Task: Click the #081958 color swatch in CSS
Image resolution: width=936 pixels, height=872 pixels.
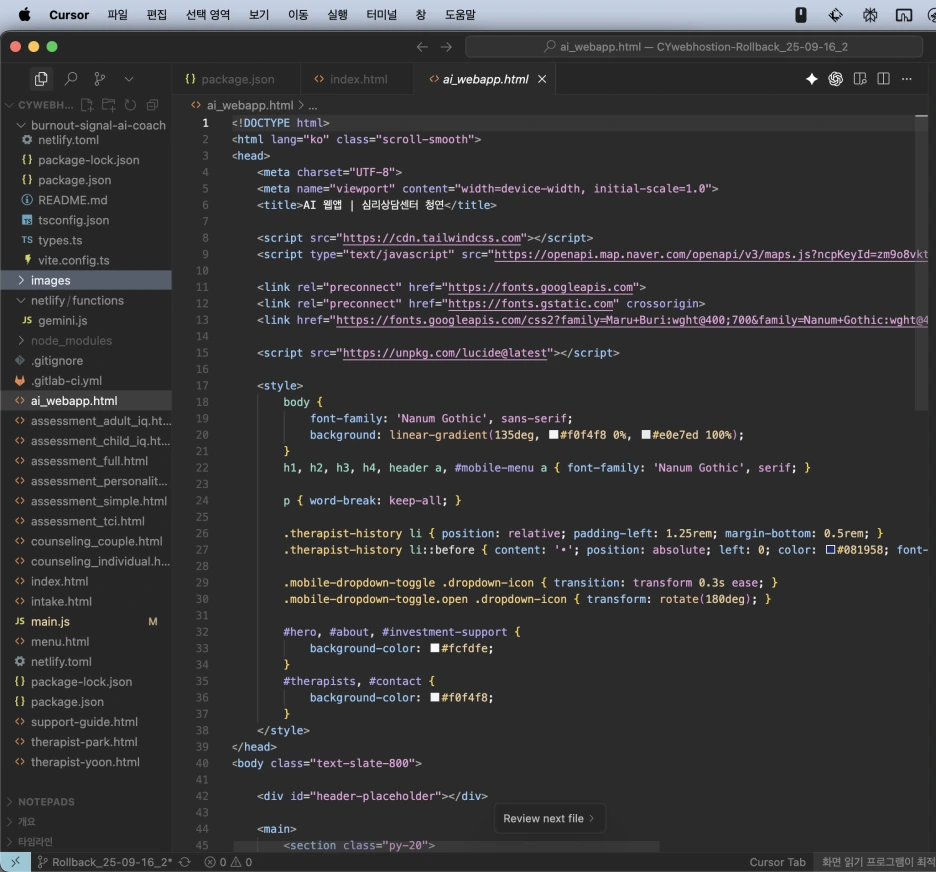Action: [x=830, y=550]
